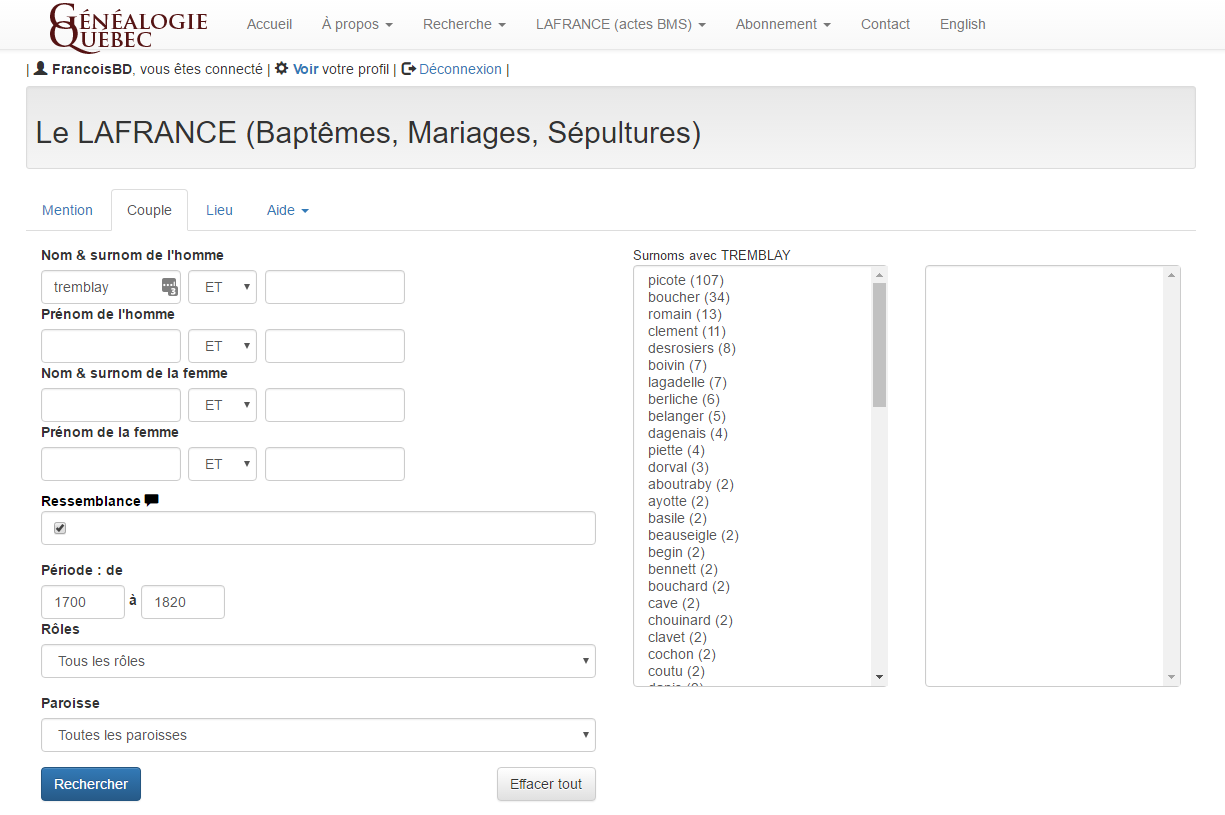1225x815 pixels.
Task: Select aboutraby (2) in the surnames list
Action: 691,484
